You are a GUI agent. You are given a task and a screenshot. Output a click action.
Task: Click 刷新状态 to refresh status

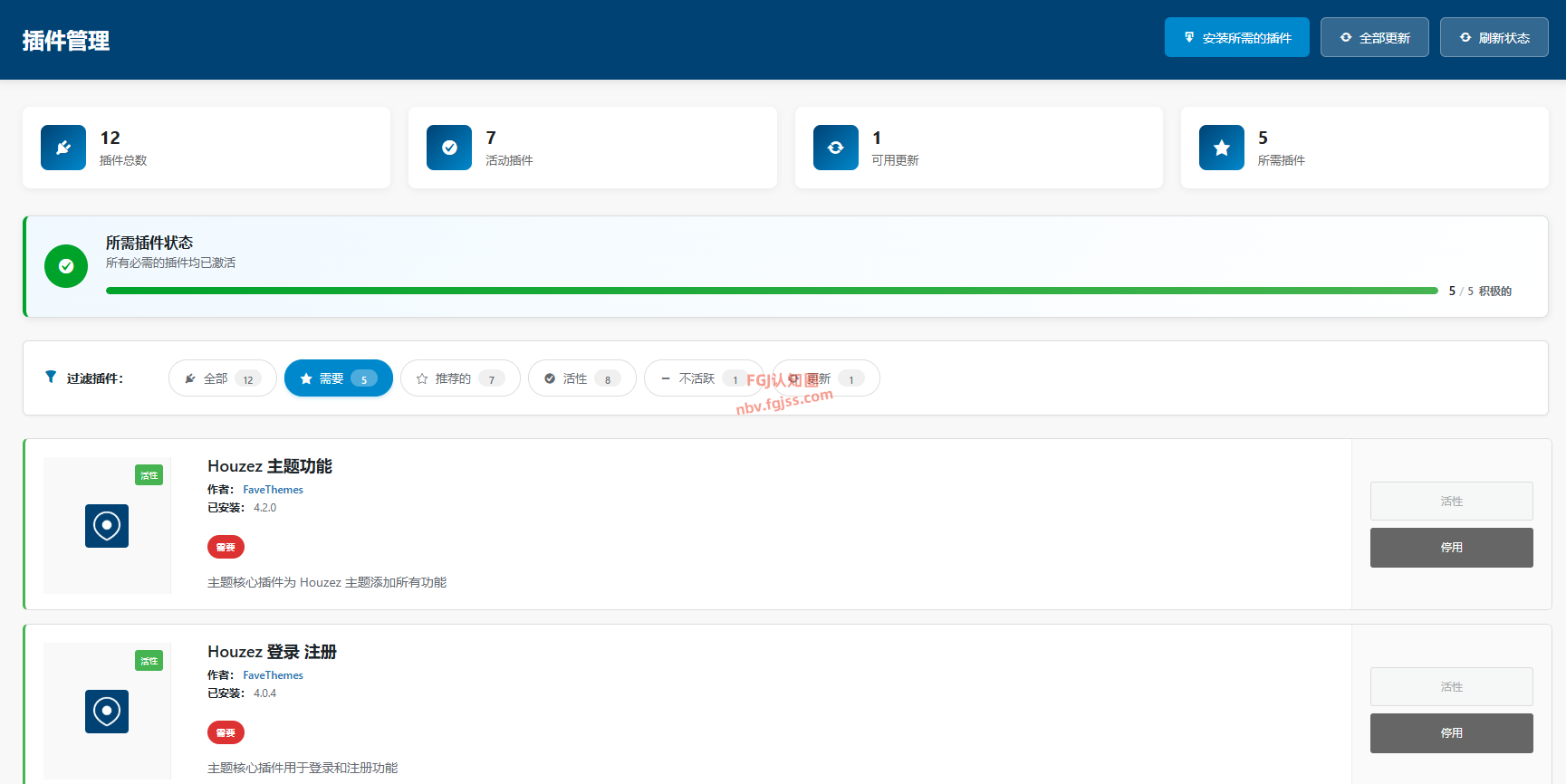(x=1494, y=38)
